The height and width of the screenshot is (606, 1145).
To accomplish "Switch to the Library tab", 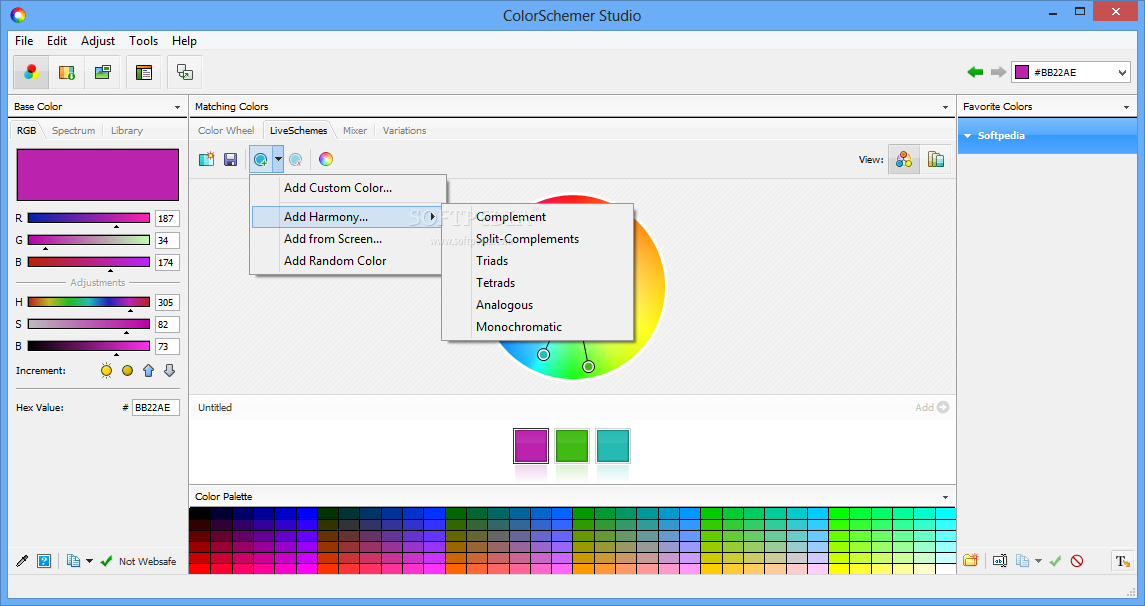I will click(x=126, y=131).
